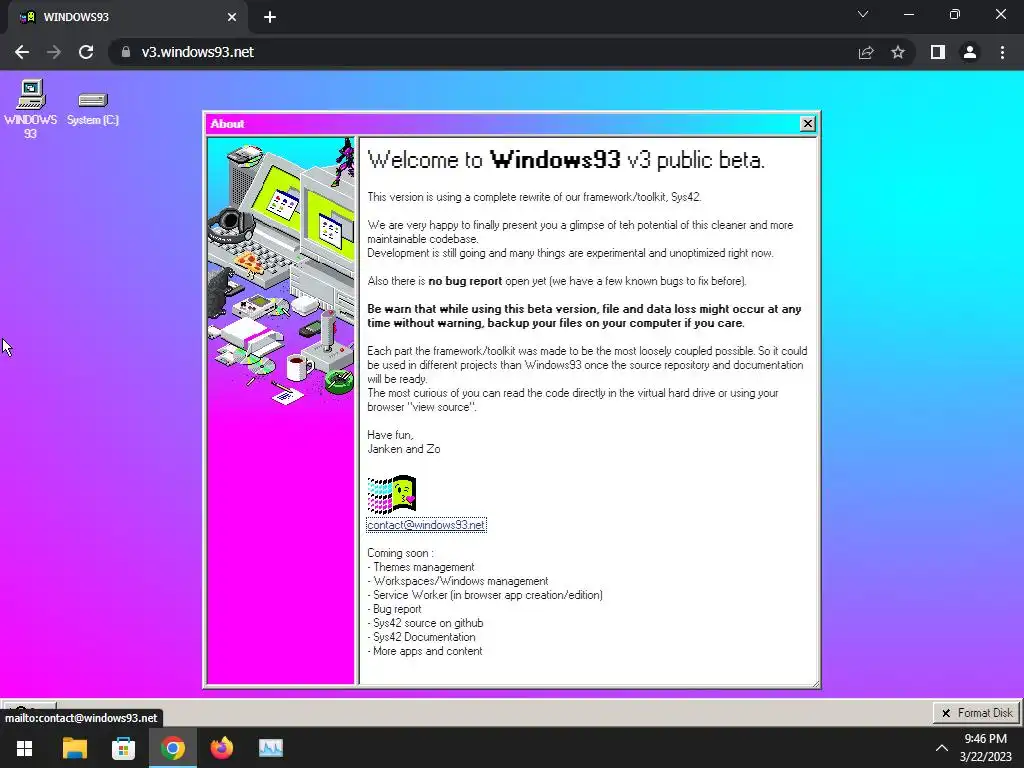This screenshot has width=1024, height=768.
Task: Reload the Windows93 page
Action: coord(86,52)
